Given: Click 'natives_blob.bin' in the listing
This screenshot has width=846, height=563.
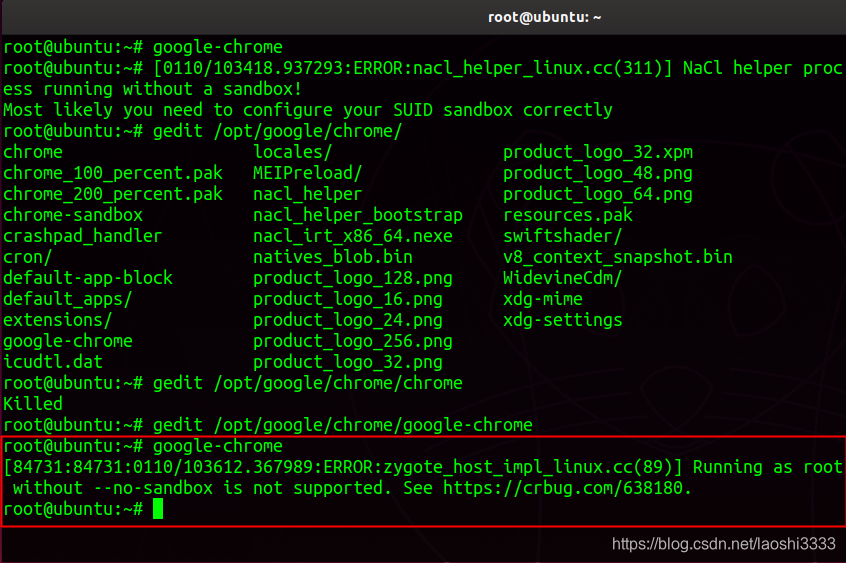Looking at the screenshot, I should (x=333, y=257).
